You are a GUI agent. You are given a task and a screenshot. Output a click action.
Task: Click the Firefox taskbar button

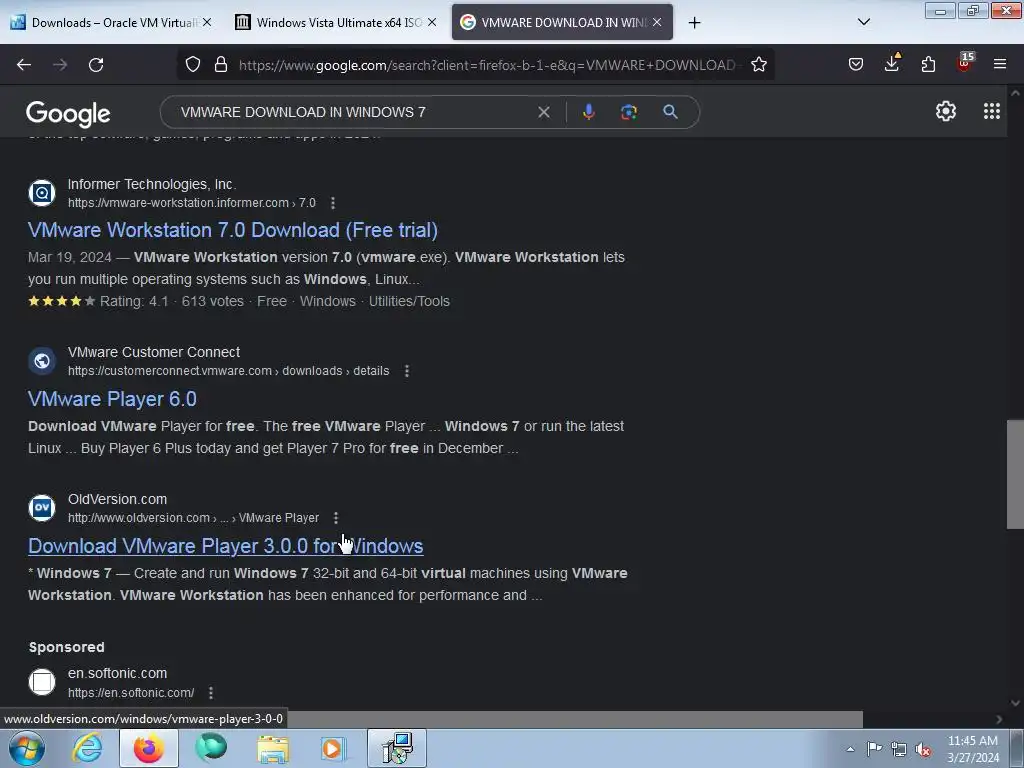[149, 748]
